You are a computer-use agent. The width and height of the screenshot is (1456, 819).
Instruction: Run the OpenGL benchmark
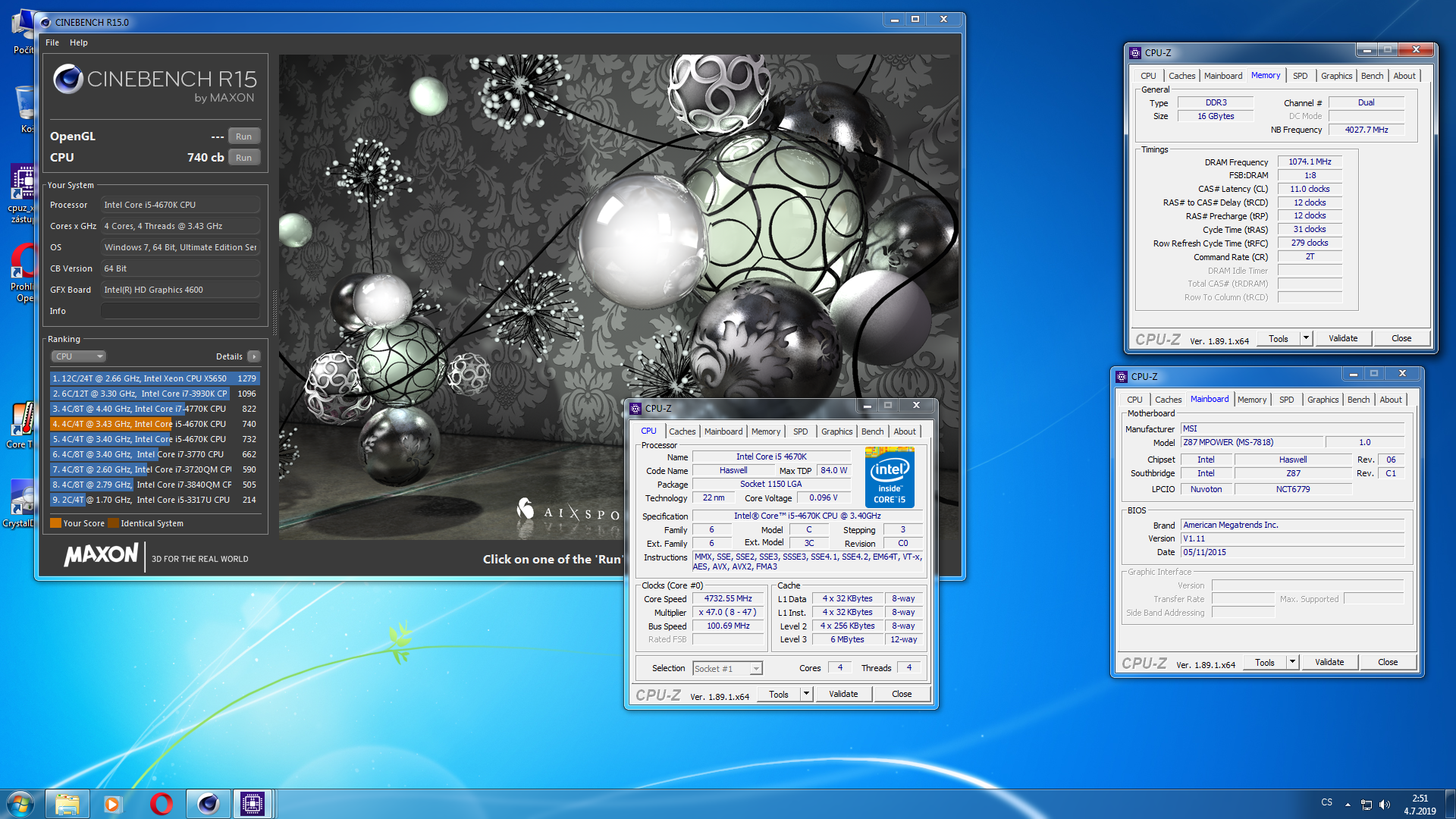pos(243,136)
